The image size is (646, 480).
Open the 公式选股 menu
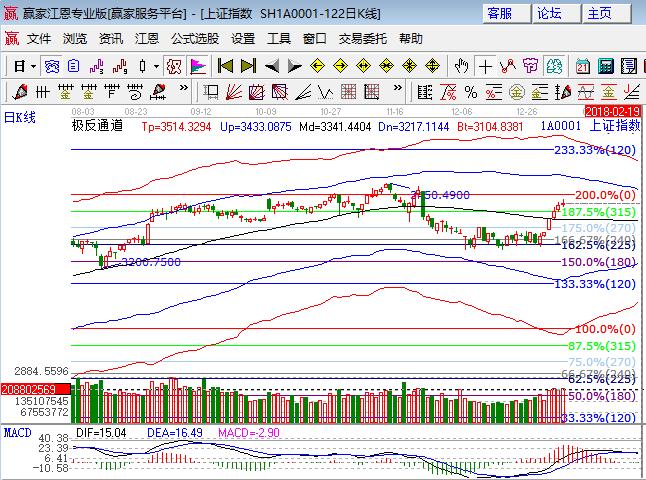tap(194, 39)
